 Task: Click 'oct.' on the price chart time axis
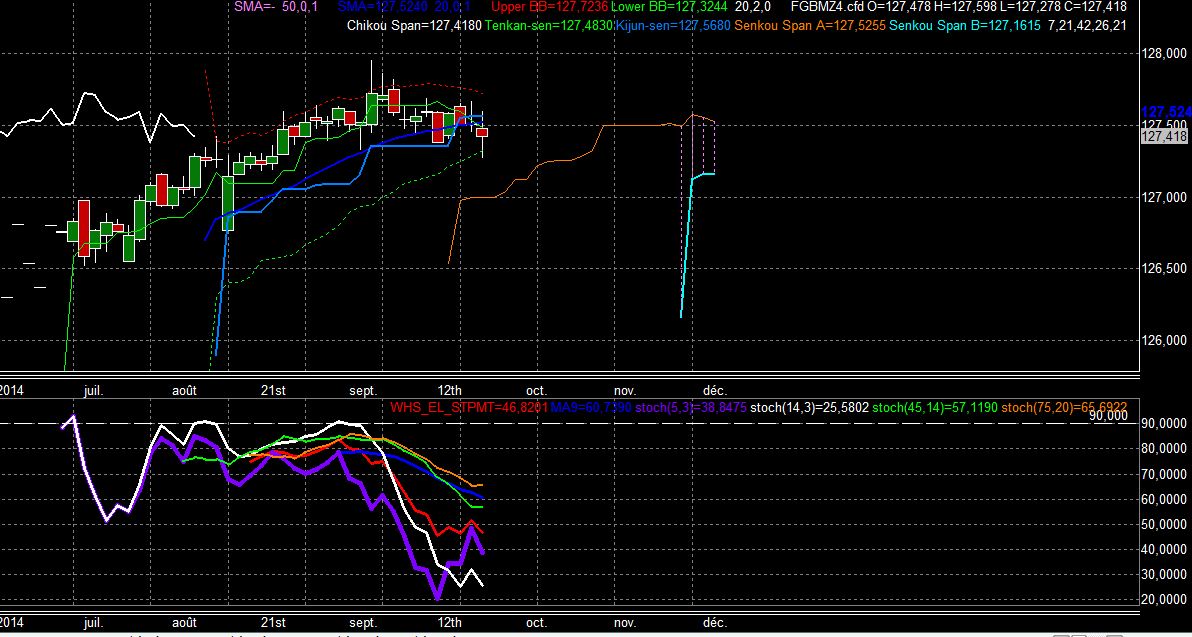tap(536, 391)
